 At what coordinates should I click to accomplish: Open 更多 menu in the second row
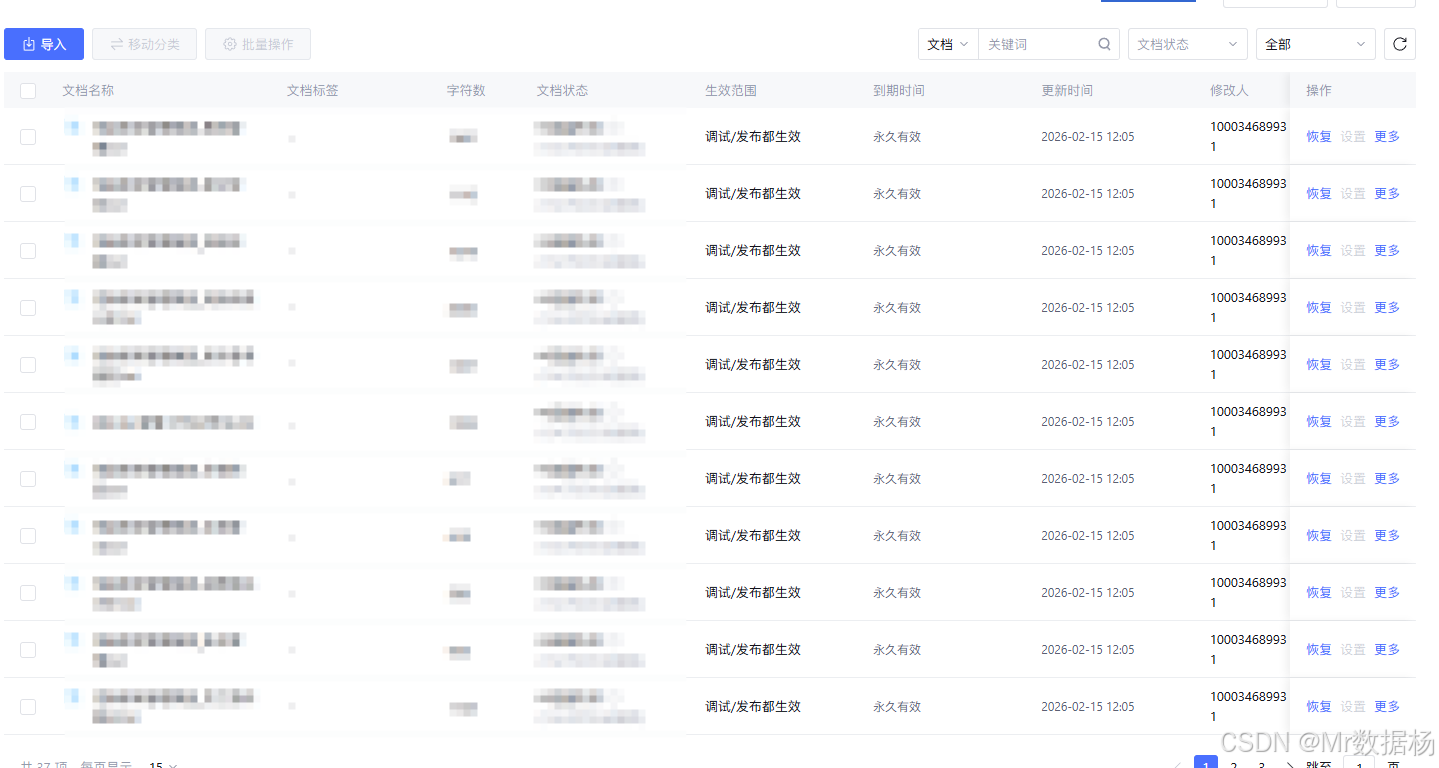click(1387, 194)
